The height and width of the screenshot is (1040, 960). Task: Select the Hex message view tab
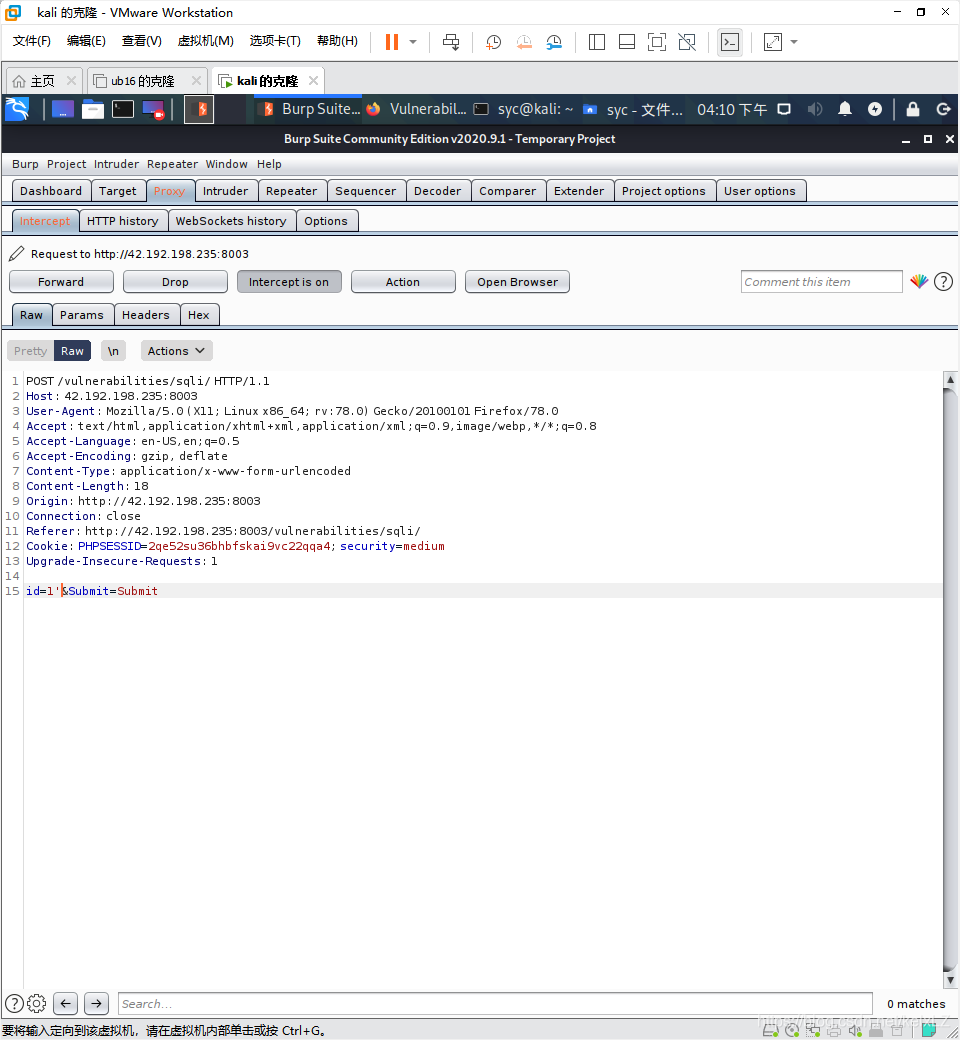pyautogui.click(x=198, y=315)
